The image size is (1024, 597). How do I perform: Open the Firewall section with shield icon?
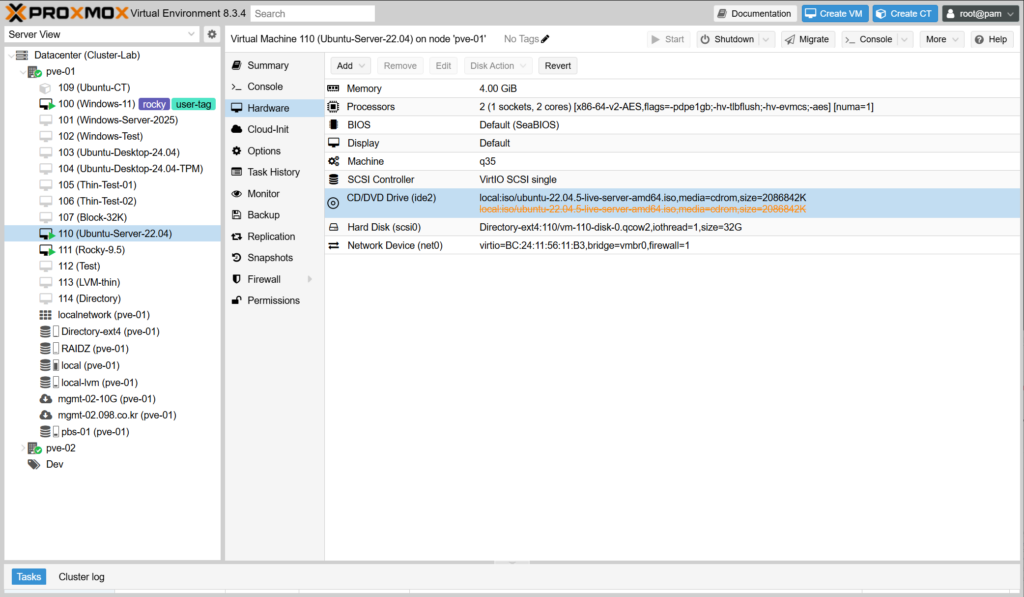(x=266, y=279)
